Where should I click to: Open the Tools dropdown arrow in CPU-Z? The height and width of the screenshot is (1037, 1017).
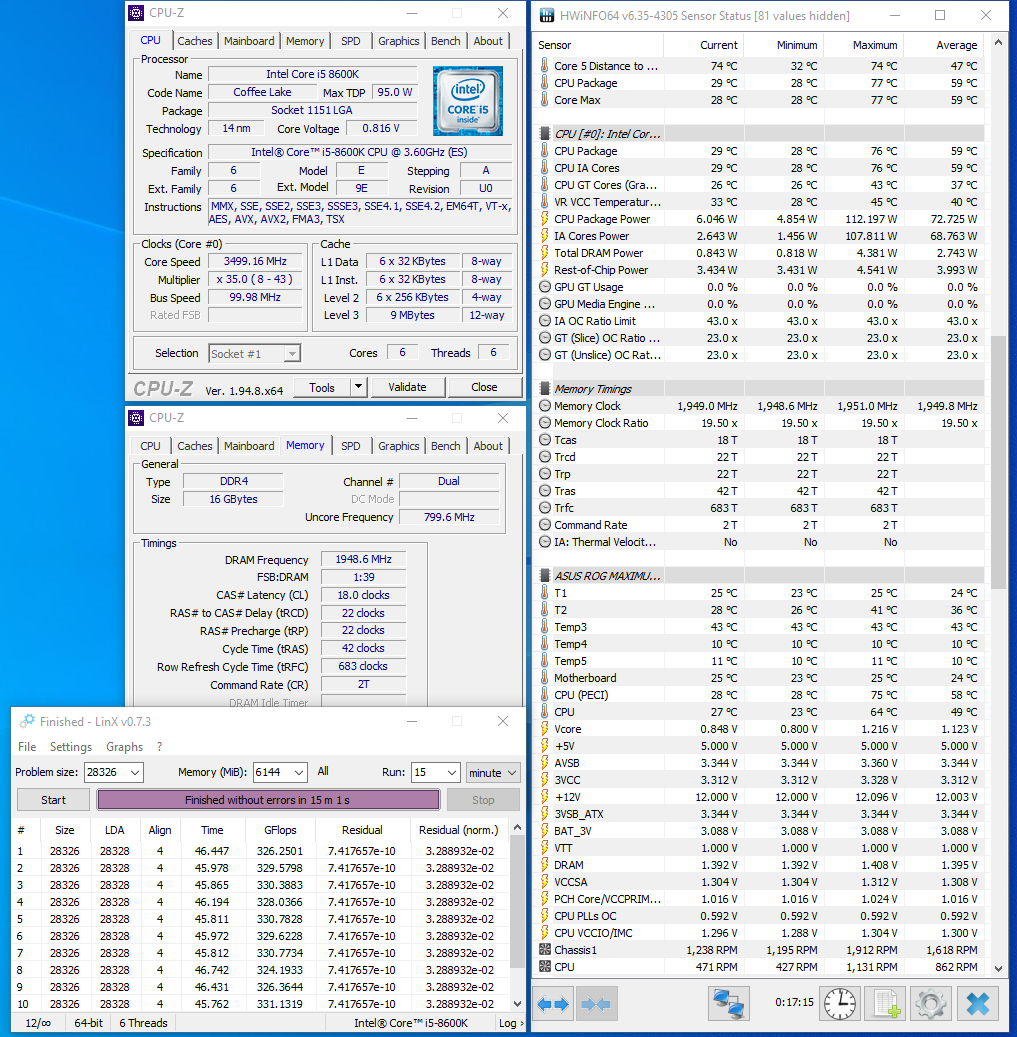(358, 387)
